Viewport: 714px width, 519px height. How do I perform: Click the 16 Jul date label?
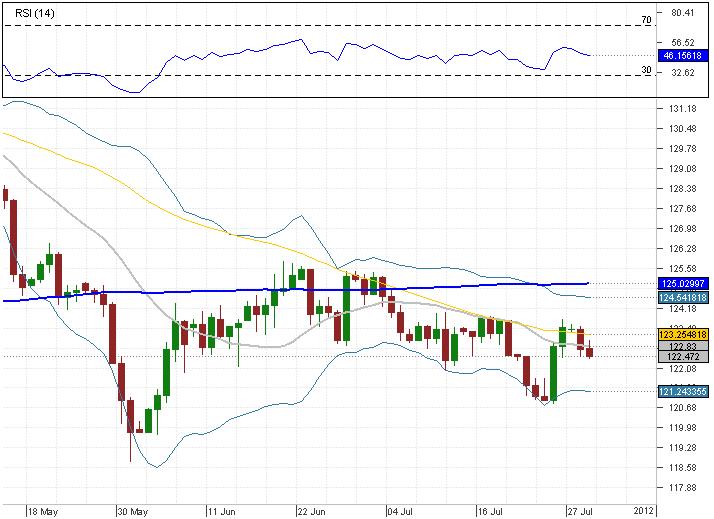click(489, 509)
